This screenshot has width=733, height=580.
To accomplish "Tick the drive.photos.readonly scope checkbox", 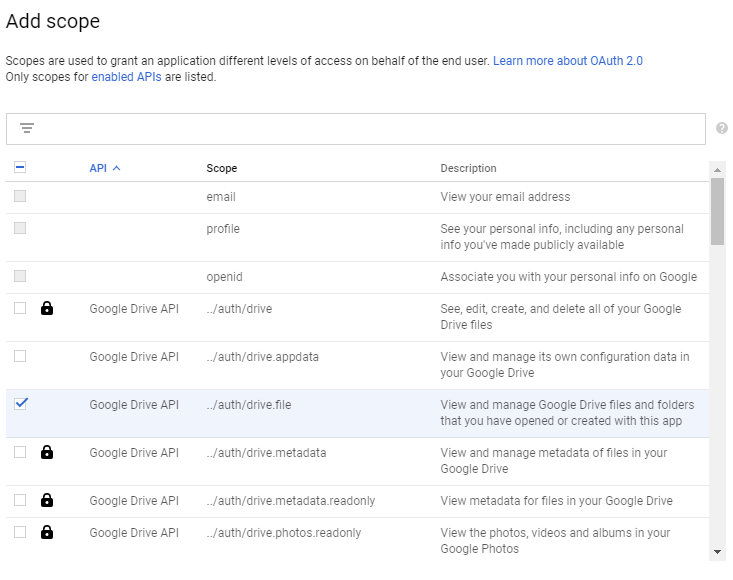I will (20, 532).
